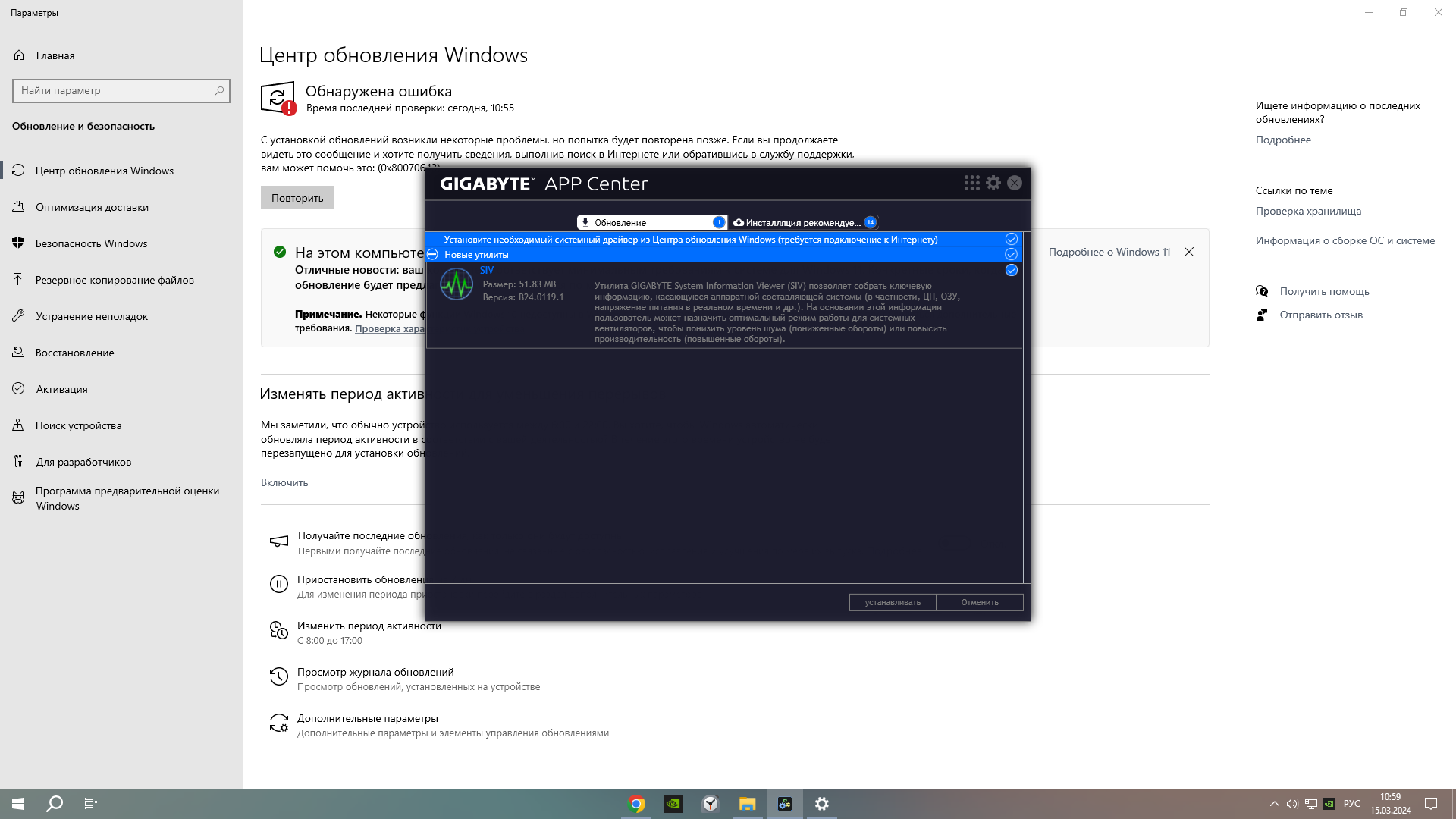Select Центр обновления Windows sidebar item
The height and width of the screenshot is (819, 1456).
click(121, 171)
